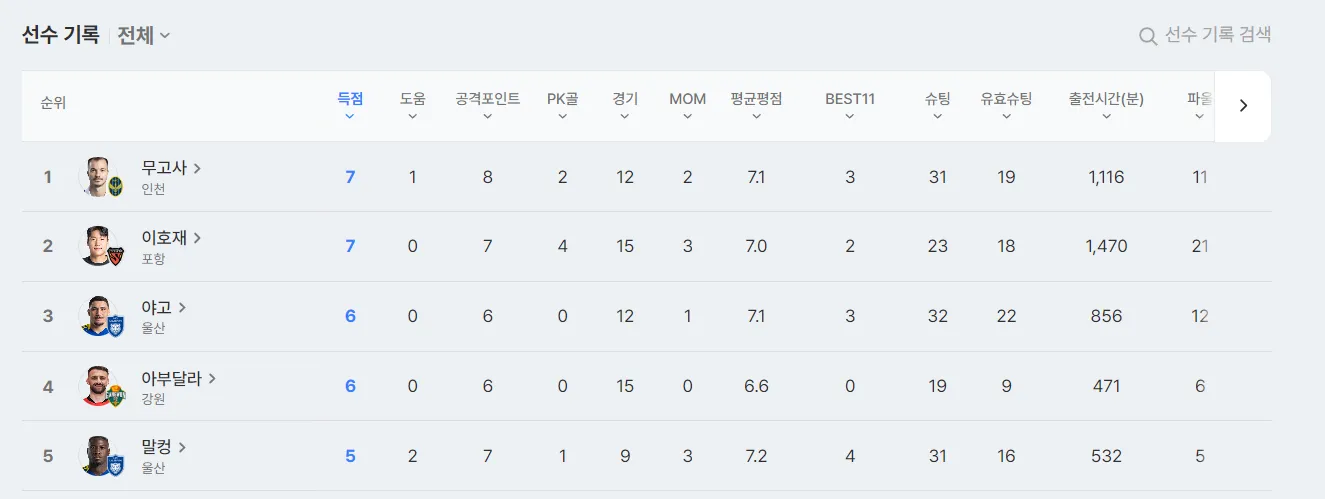
Task: Click 야고 player avatar
Action: (x=98, y=316)
